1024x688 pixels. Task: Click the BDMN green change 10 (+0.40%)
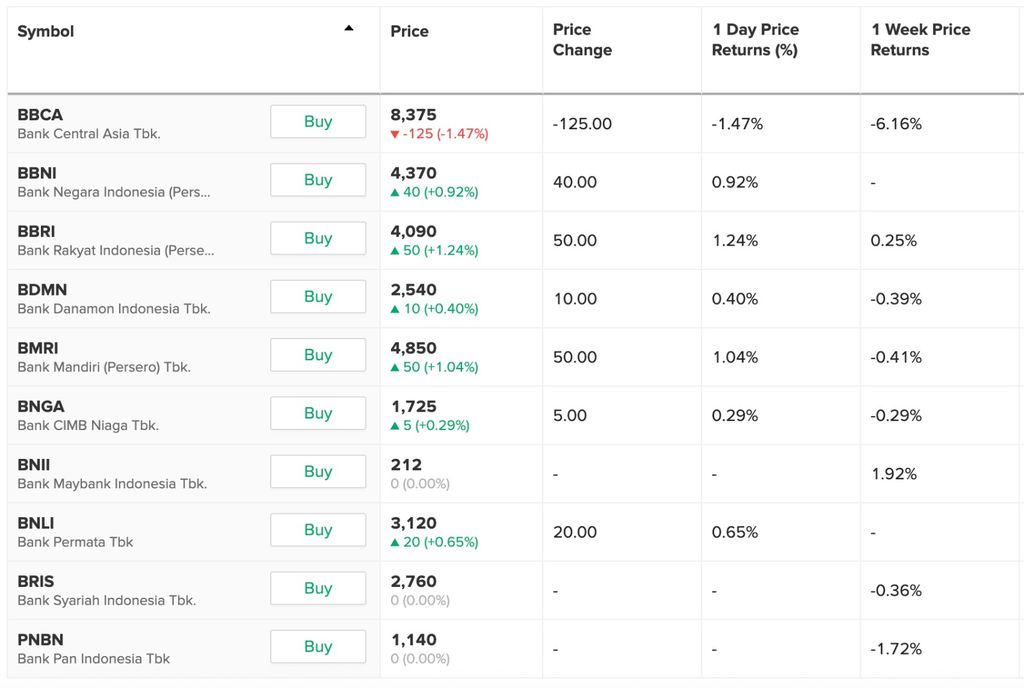[434, 309]
